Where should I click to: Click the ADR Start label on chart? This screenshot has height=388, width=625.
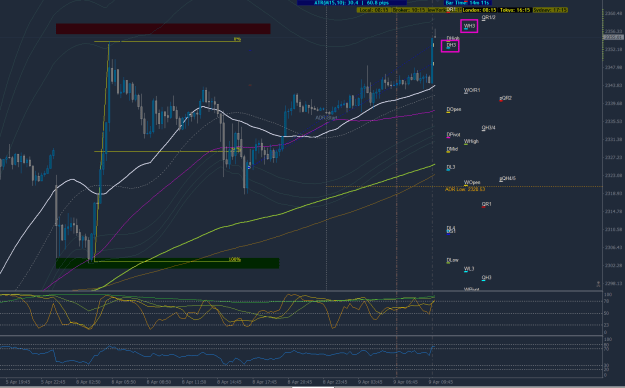tap(326, 118)
